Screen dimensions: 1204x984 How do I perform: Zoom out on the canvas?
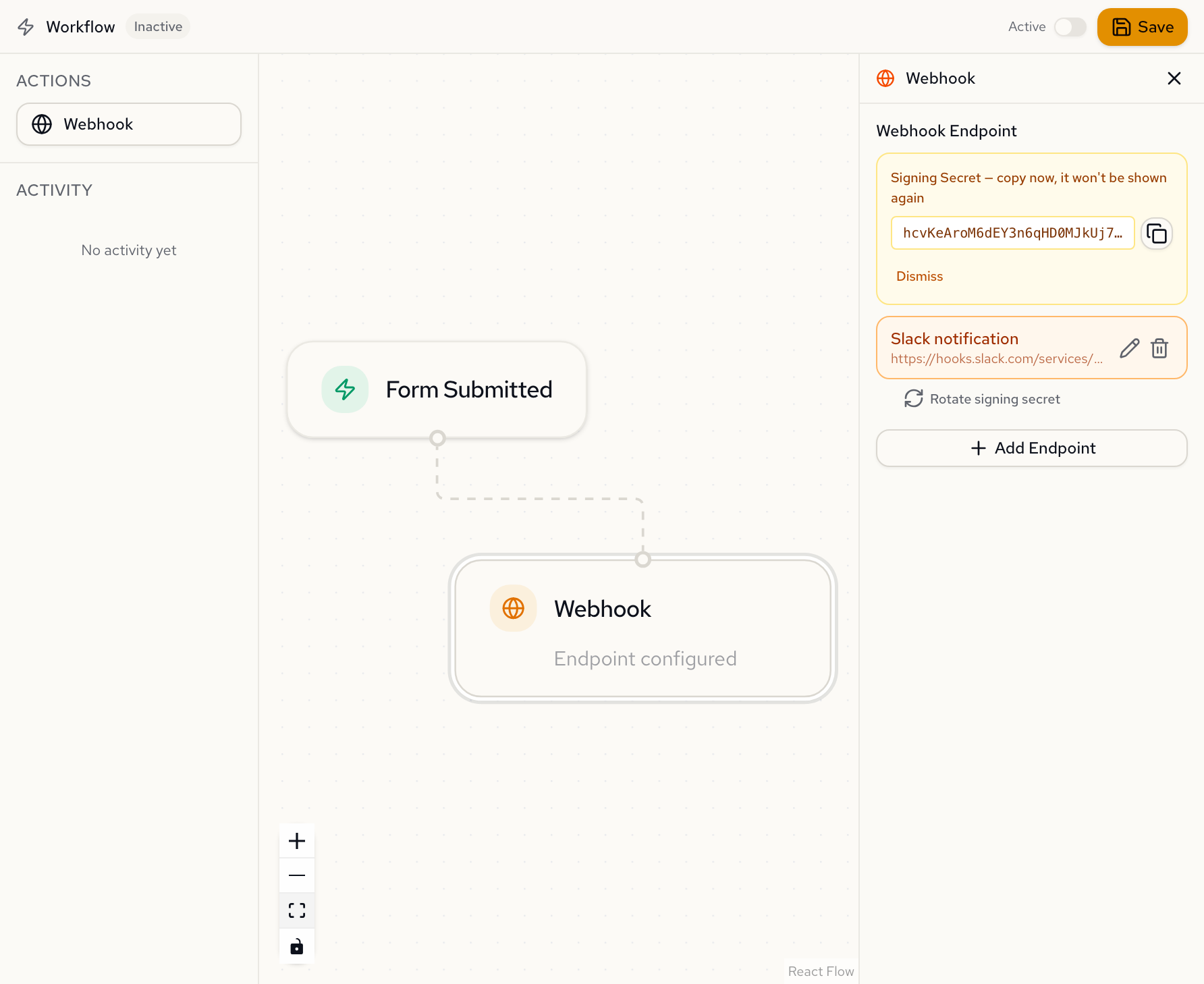297,875
